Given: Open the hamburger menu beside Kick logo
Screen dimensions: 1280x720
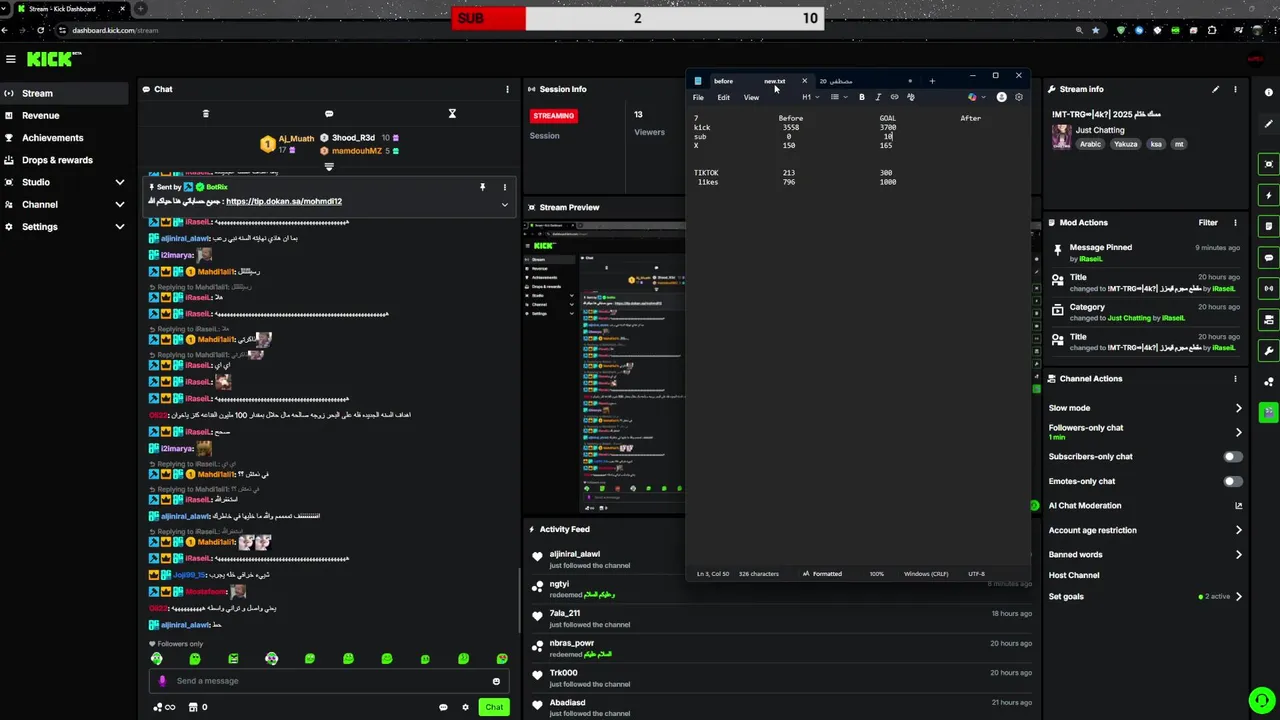Looking at the screenshot, I should [11, 59].
